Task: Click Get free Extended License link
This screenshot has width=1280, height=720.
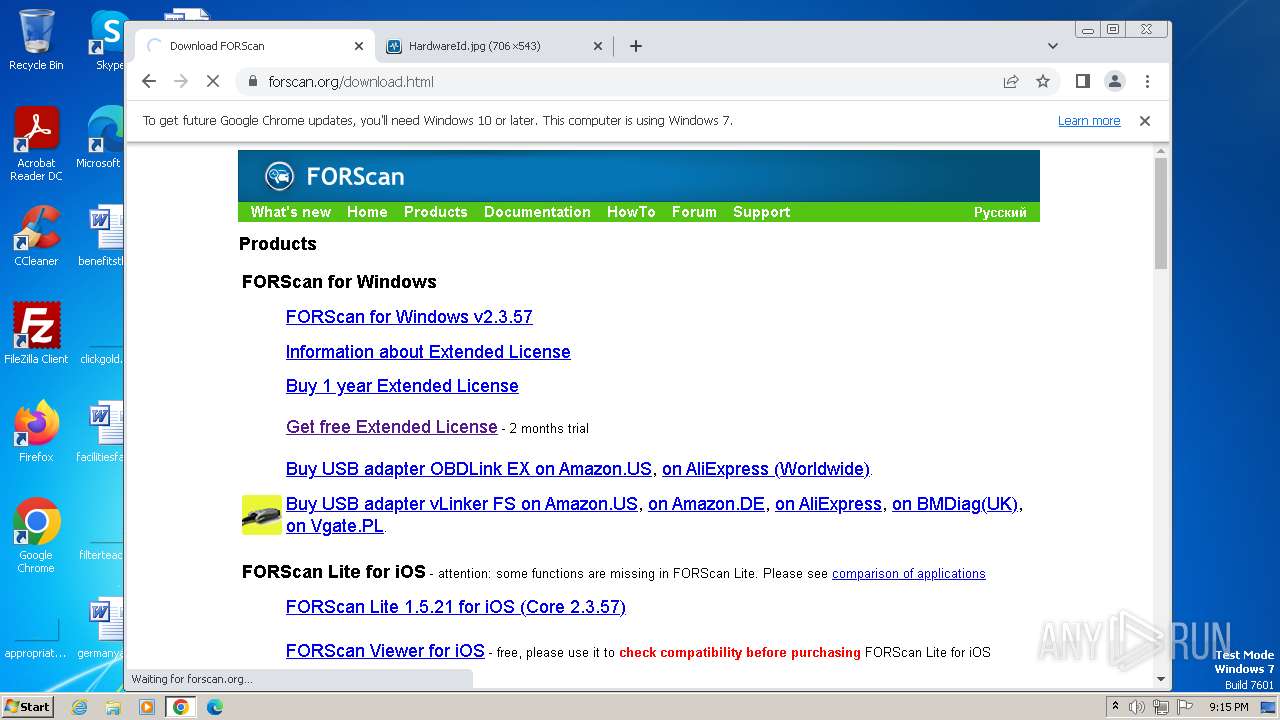Action: coord(391,427)
